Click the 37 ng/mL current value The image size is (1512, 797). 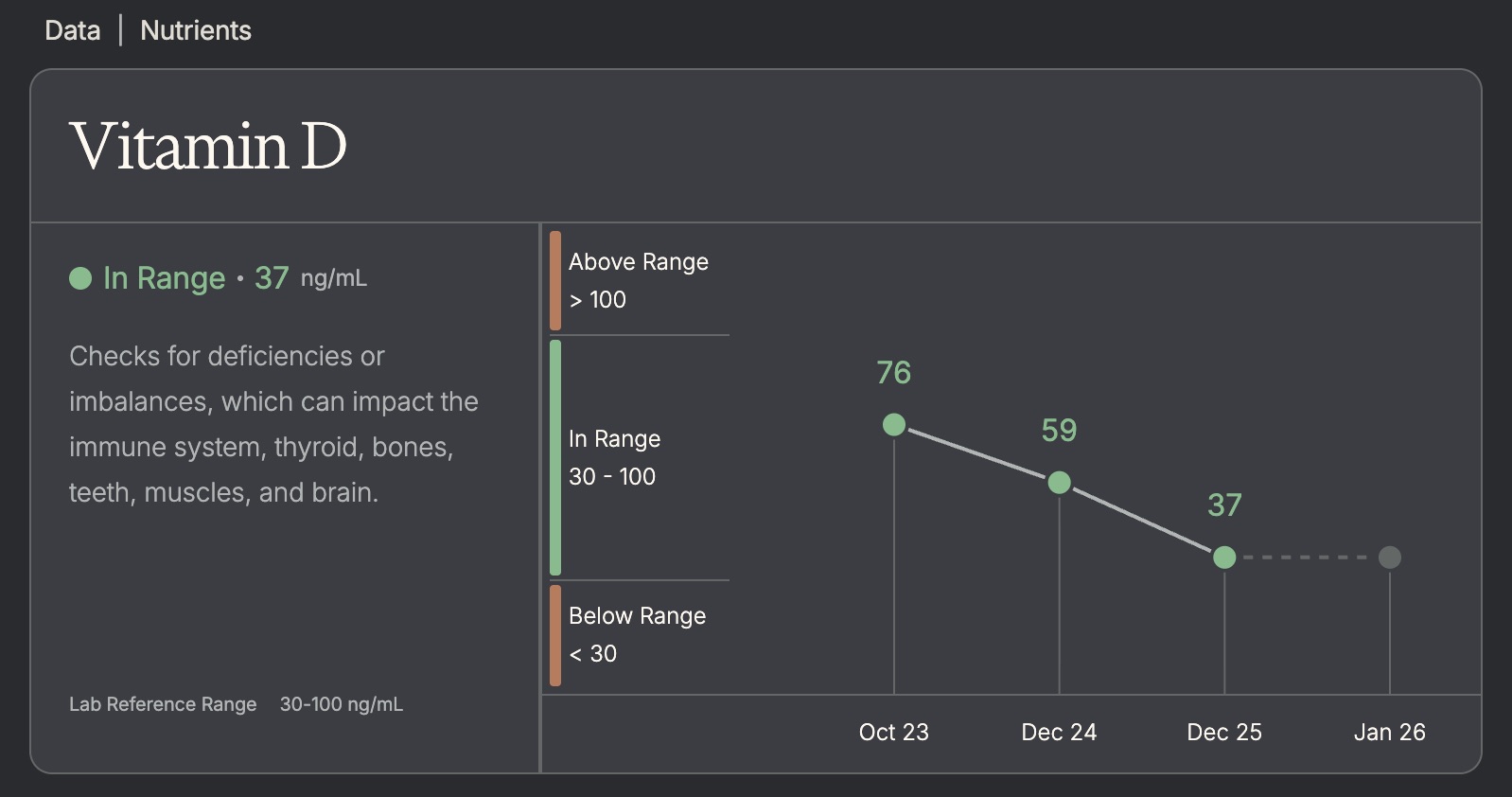[x=309, y=278]
